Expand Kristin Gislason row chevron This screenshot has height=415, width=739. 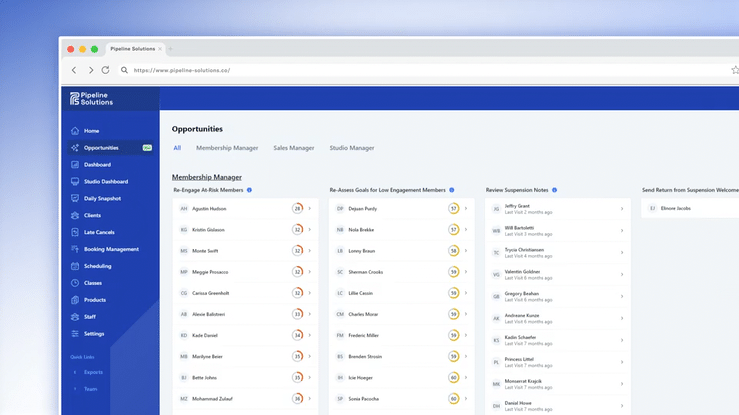pos(310,230)
